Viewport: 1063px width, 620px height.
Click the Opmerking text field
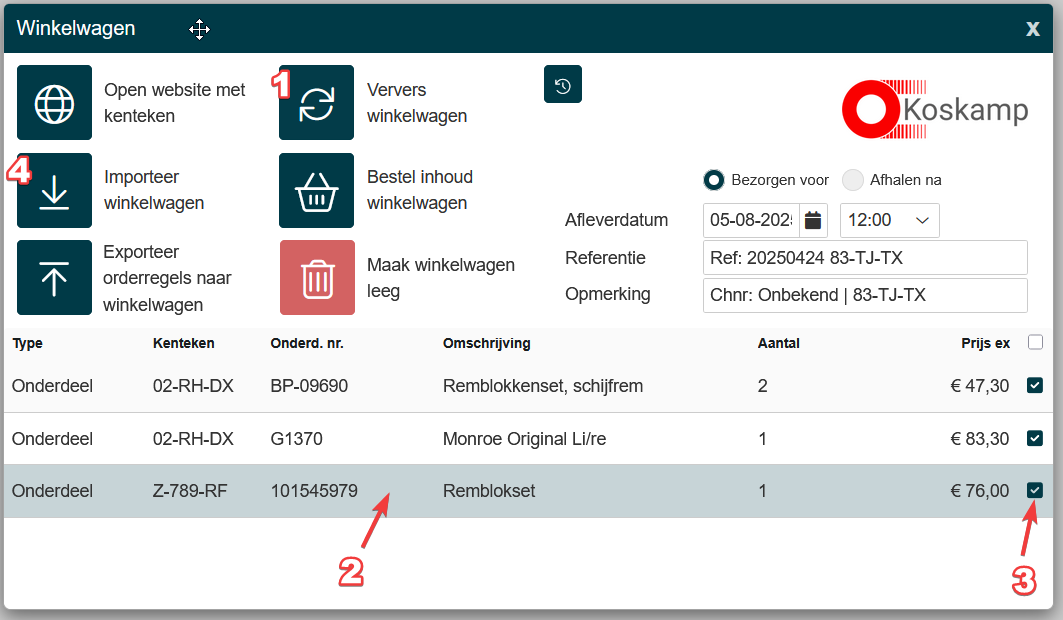(x=864, y=296)
